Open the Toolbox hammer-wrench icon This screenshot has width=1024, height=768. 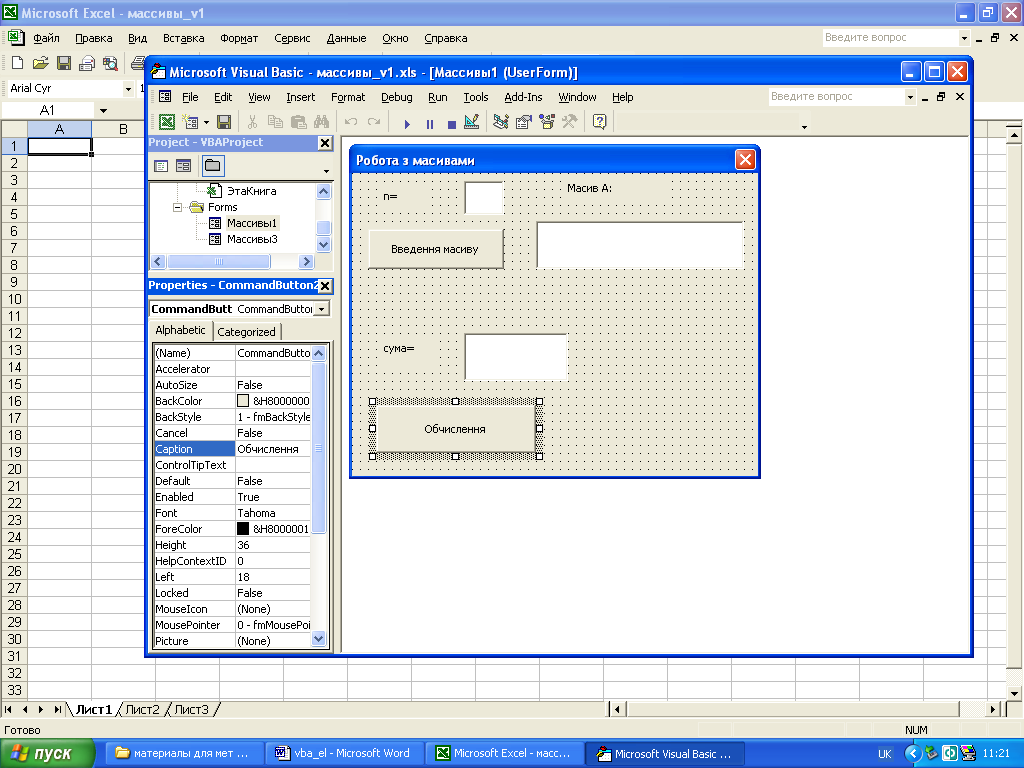pyautogui.click(x=569, y=121)
